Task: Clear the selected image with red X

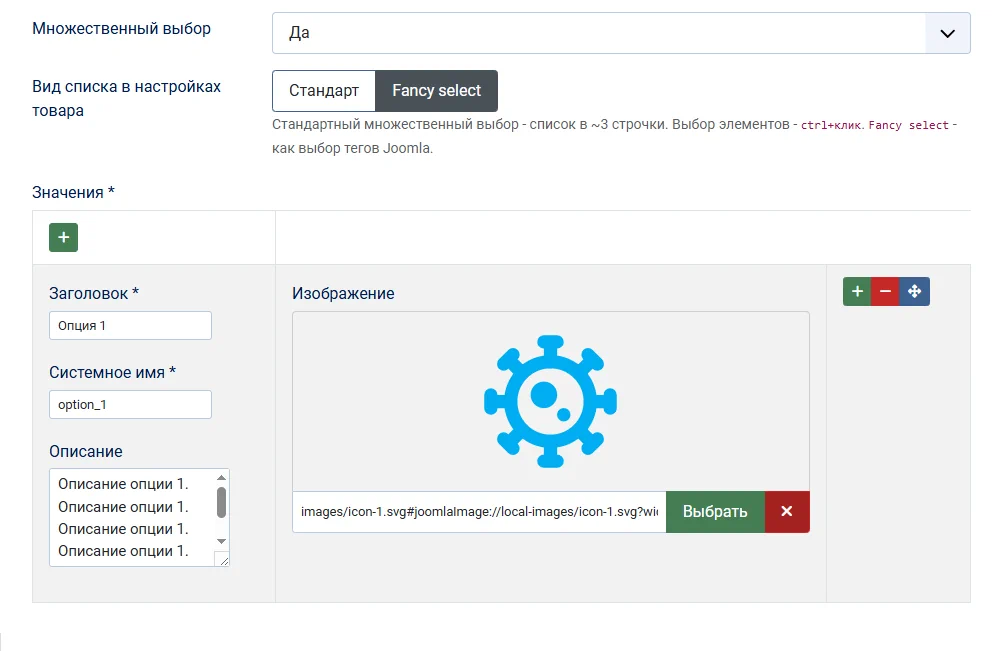Action: click(x=787, y=512)
